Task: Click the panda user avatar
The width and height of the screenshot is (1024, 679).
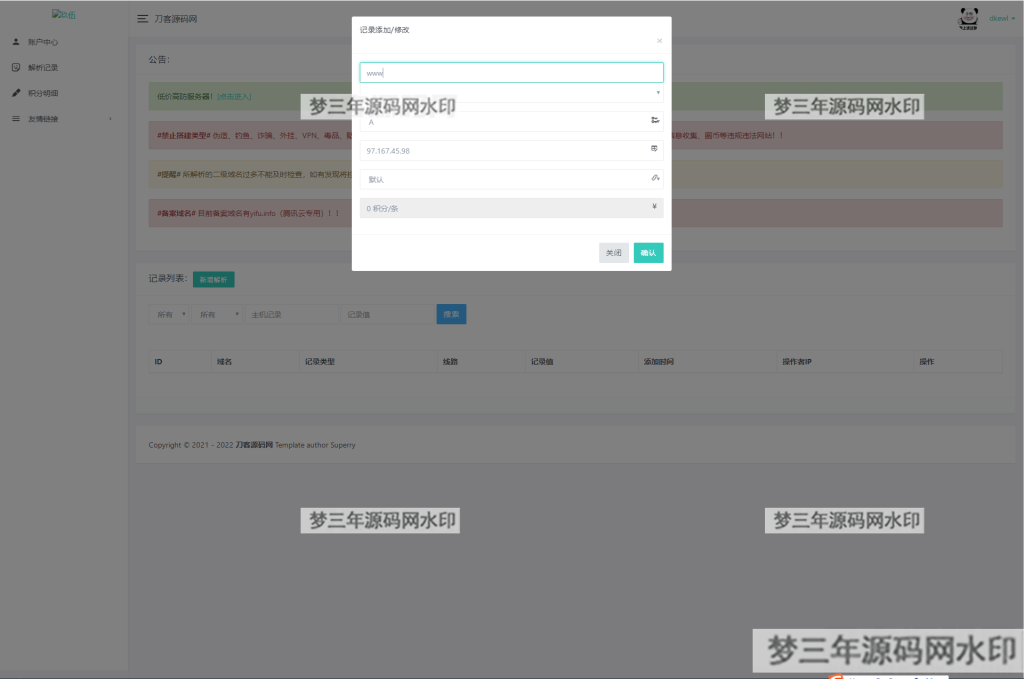Action: (968, 18)
